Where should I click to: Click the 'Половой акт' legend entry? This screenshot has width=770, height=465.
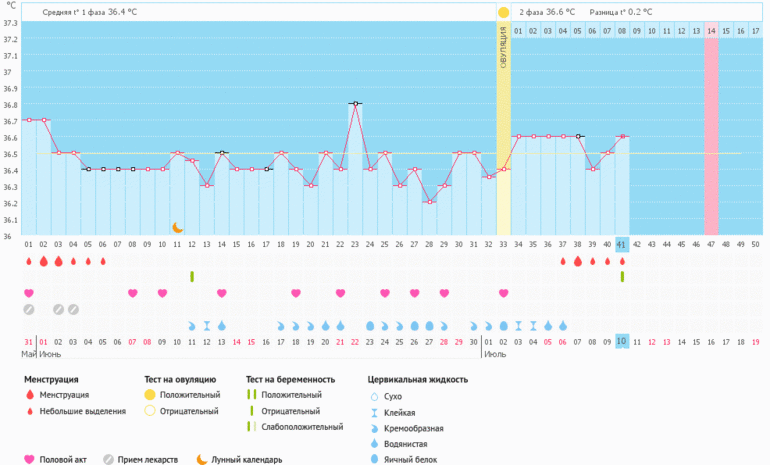point(58,460)
